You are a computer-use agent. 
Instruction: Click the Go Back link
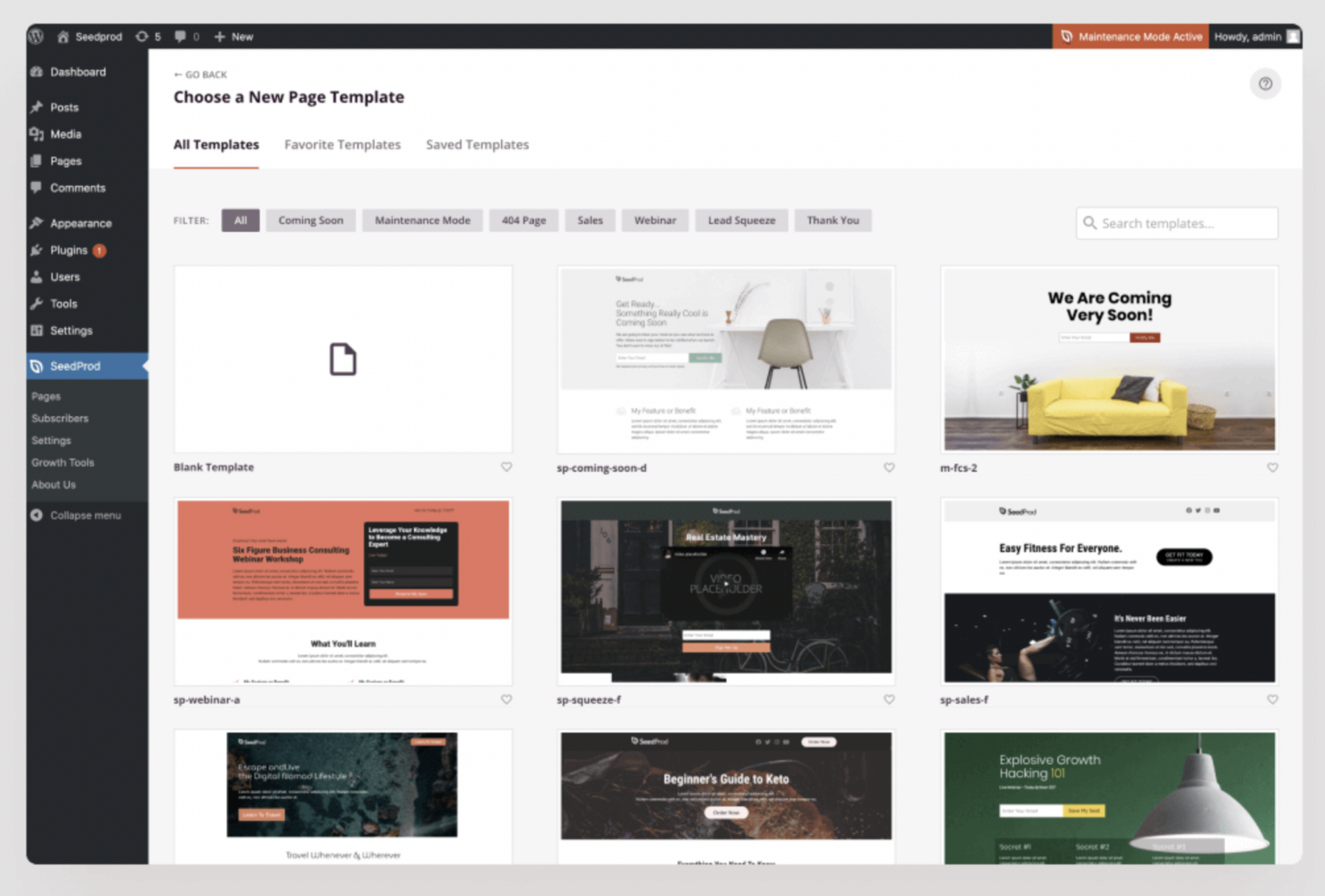tap(200, 74)
